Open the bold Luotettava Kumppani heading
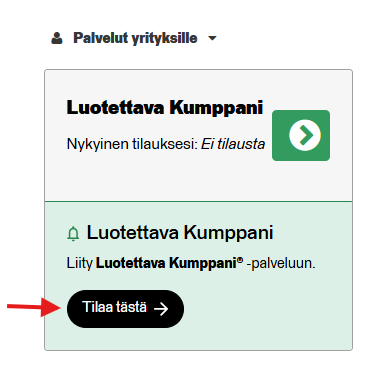 tap(165, 108)
